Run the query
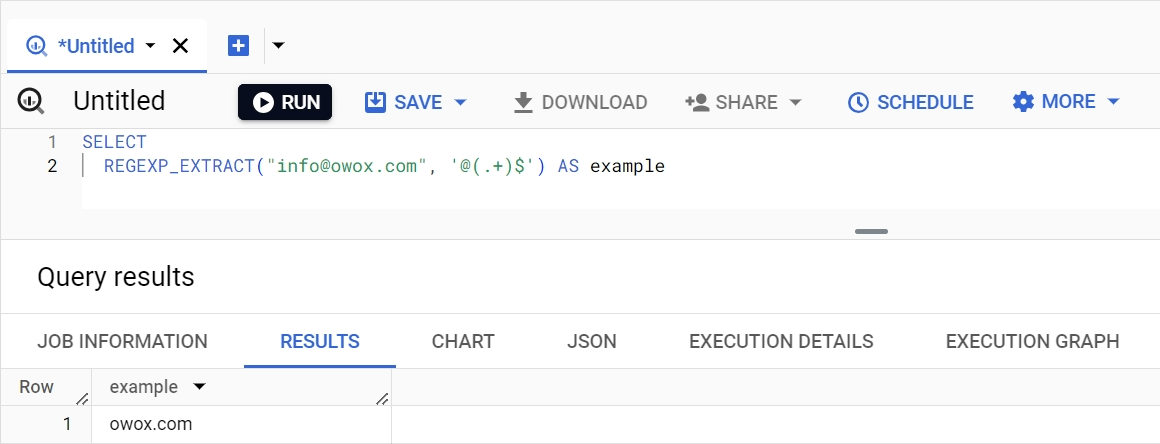 (x=285, y=101)
